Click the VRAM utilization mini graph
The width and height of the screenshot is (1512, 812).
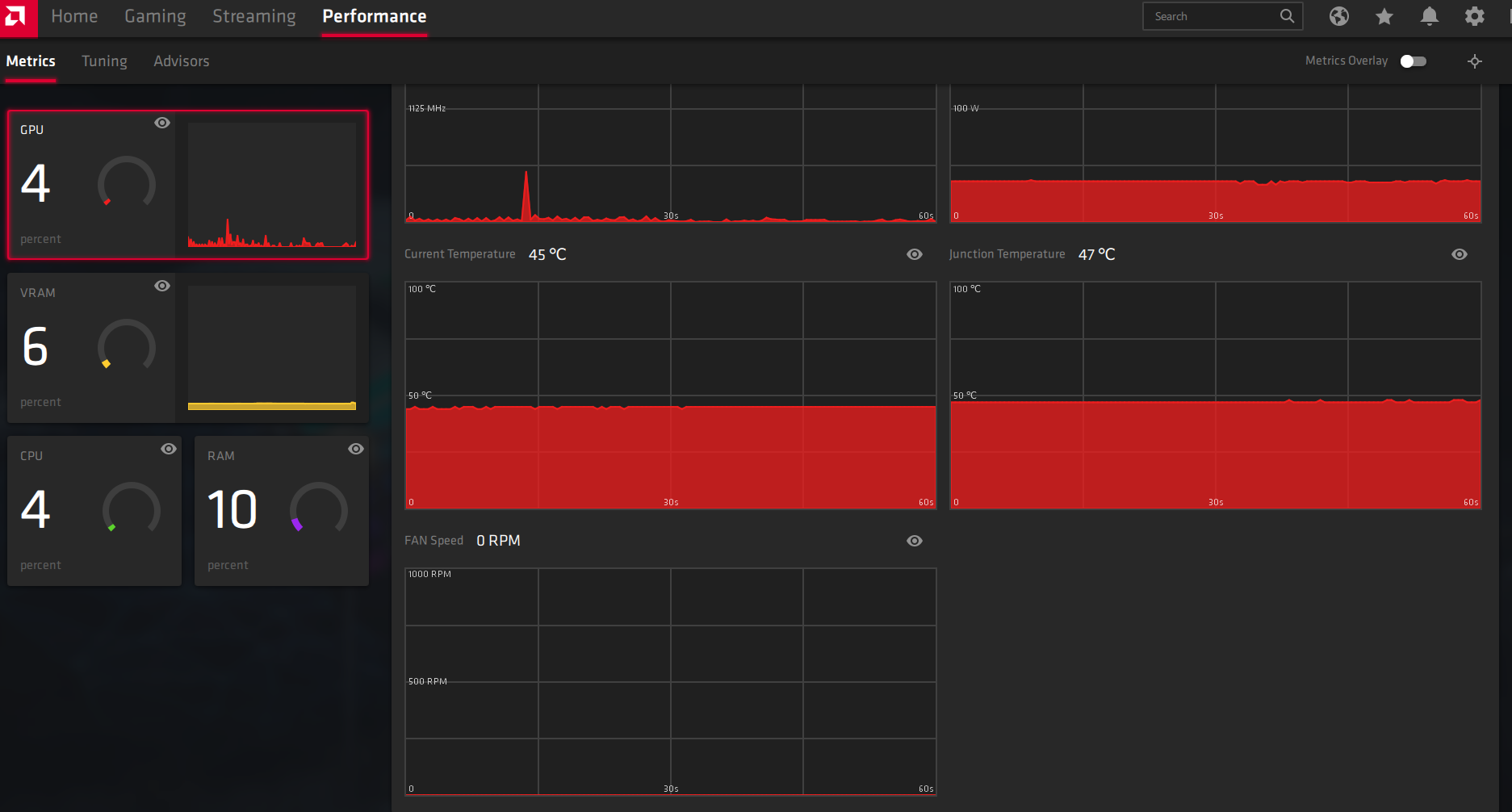272,348
